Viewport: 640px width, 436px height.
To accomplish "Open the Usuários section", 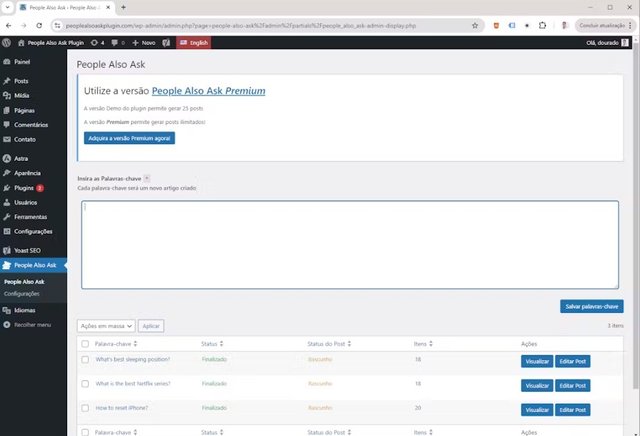I will pos(25,202).
